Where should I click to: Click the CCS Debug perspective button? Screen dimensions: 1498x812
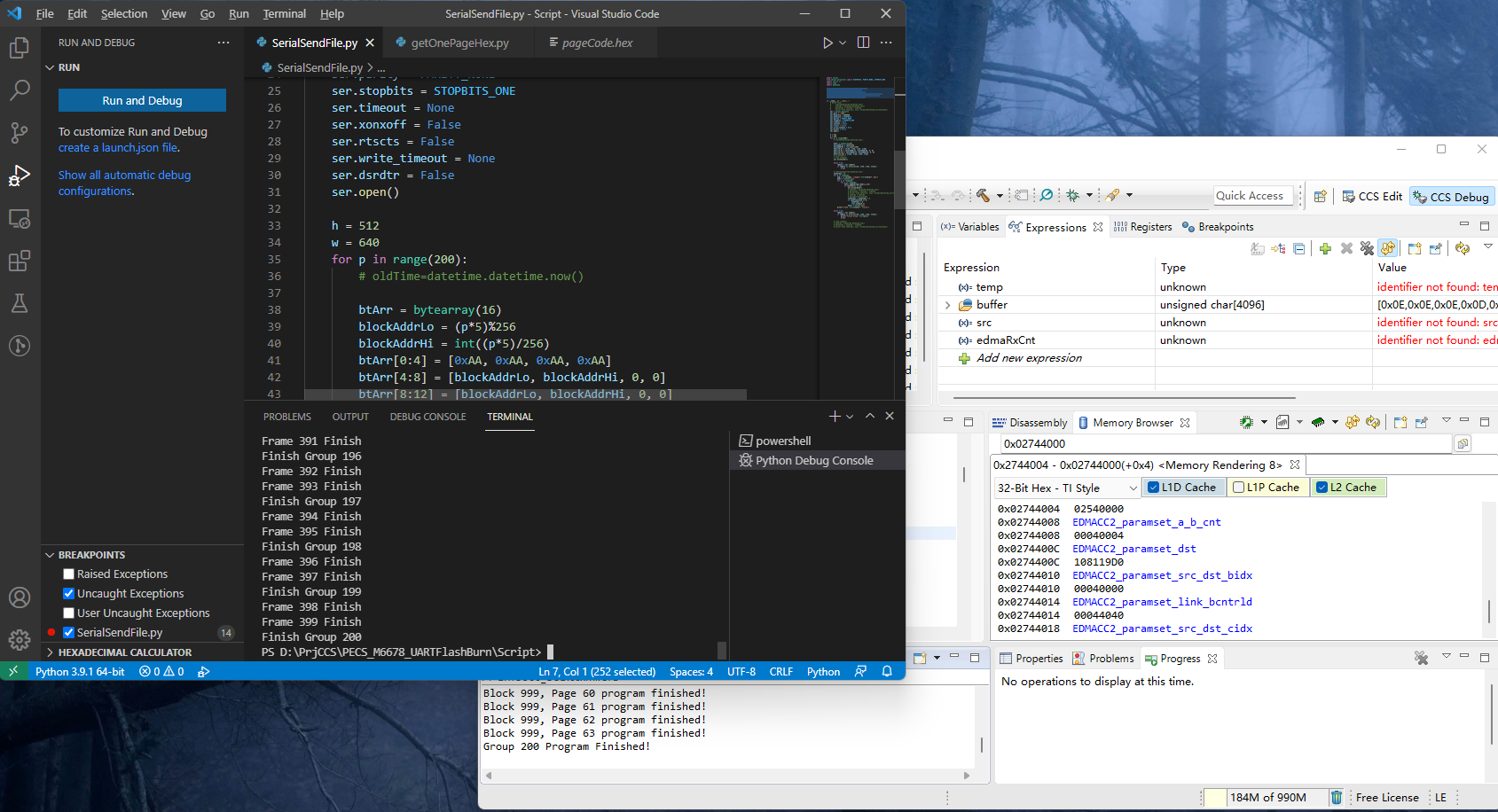pos(1451,197)
